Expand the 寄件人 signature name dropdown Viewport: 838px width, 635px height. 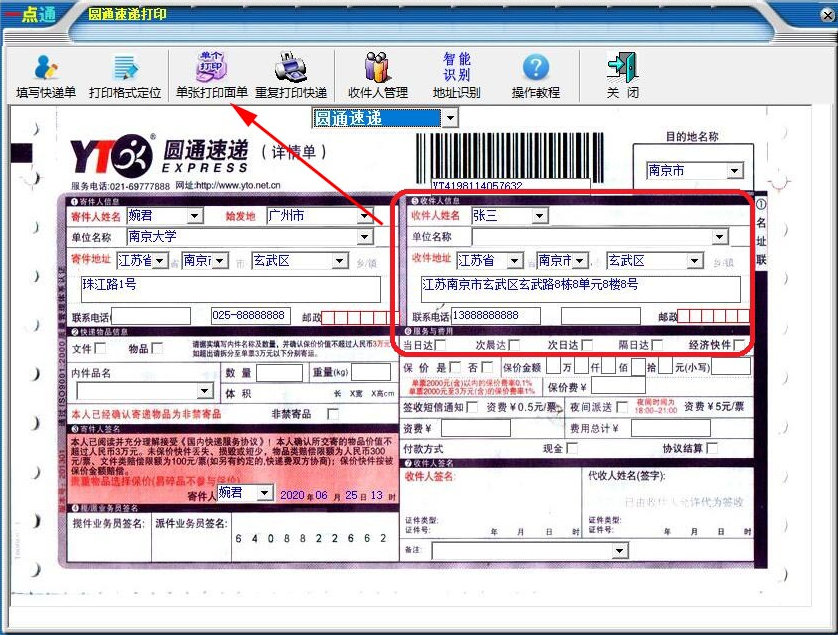265,493
